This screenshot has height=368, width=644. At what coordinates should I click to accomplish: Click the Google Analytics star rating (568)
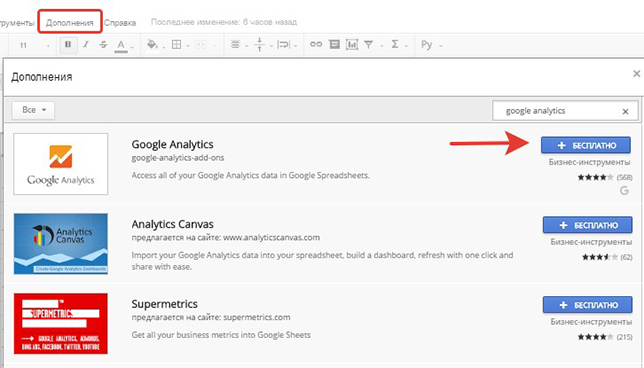click(x=605, y=177)
